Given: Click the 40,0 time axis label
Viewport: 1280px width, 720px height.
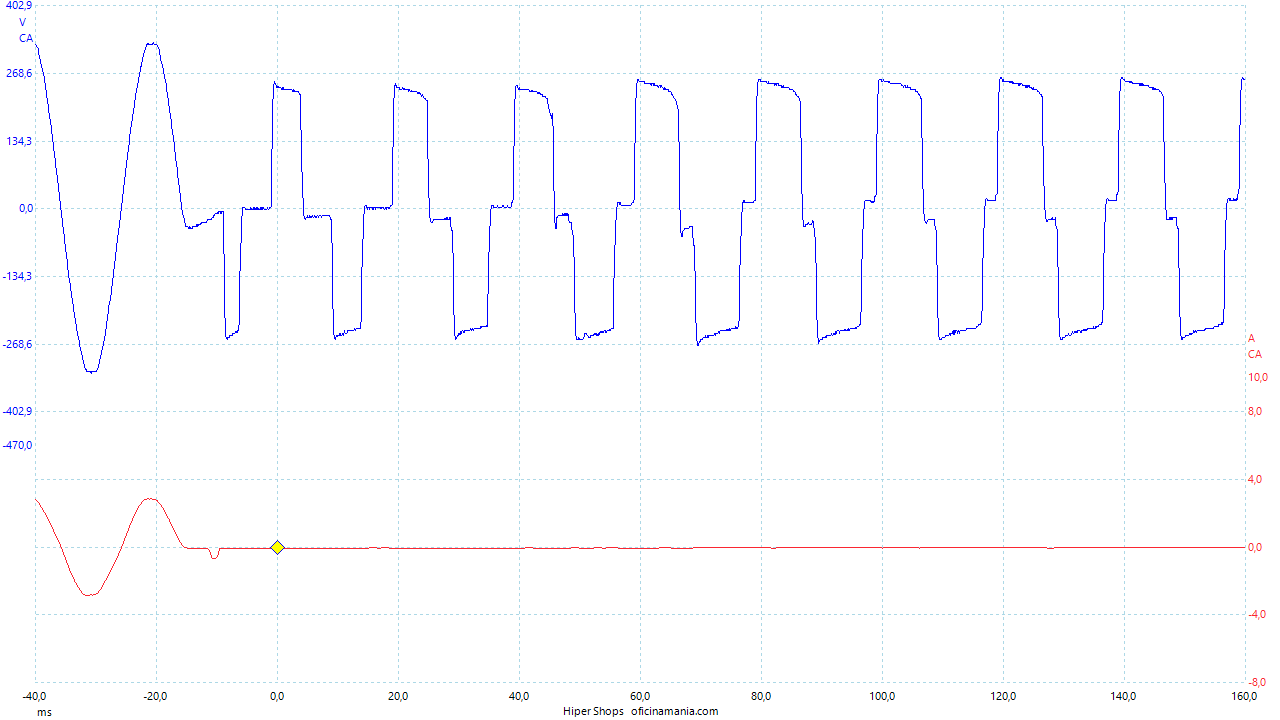Looking at the screenshot, I should 519,696.
